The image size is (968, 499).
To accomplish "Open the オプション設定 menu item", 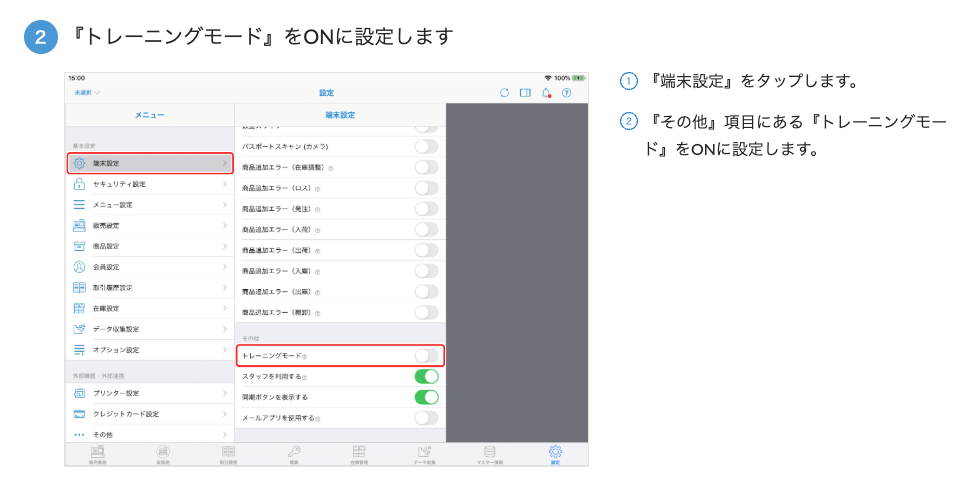I will click(116, 350).
